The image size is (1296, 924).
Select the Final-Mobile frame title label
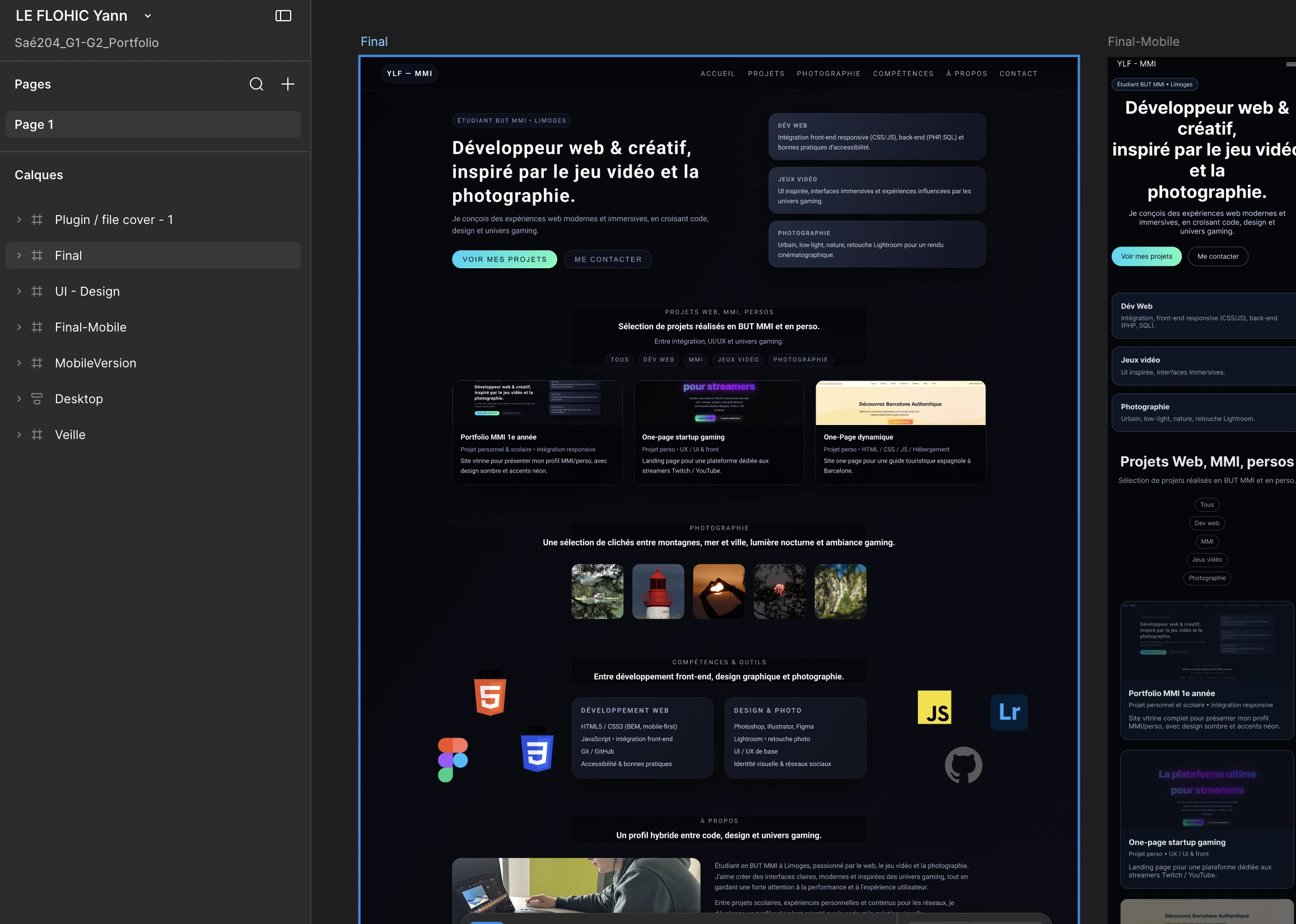(x=1143, y=41)
